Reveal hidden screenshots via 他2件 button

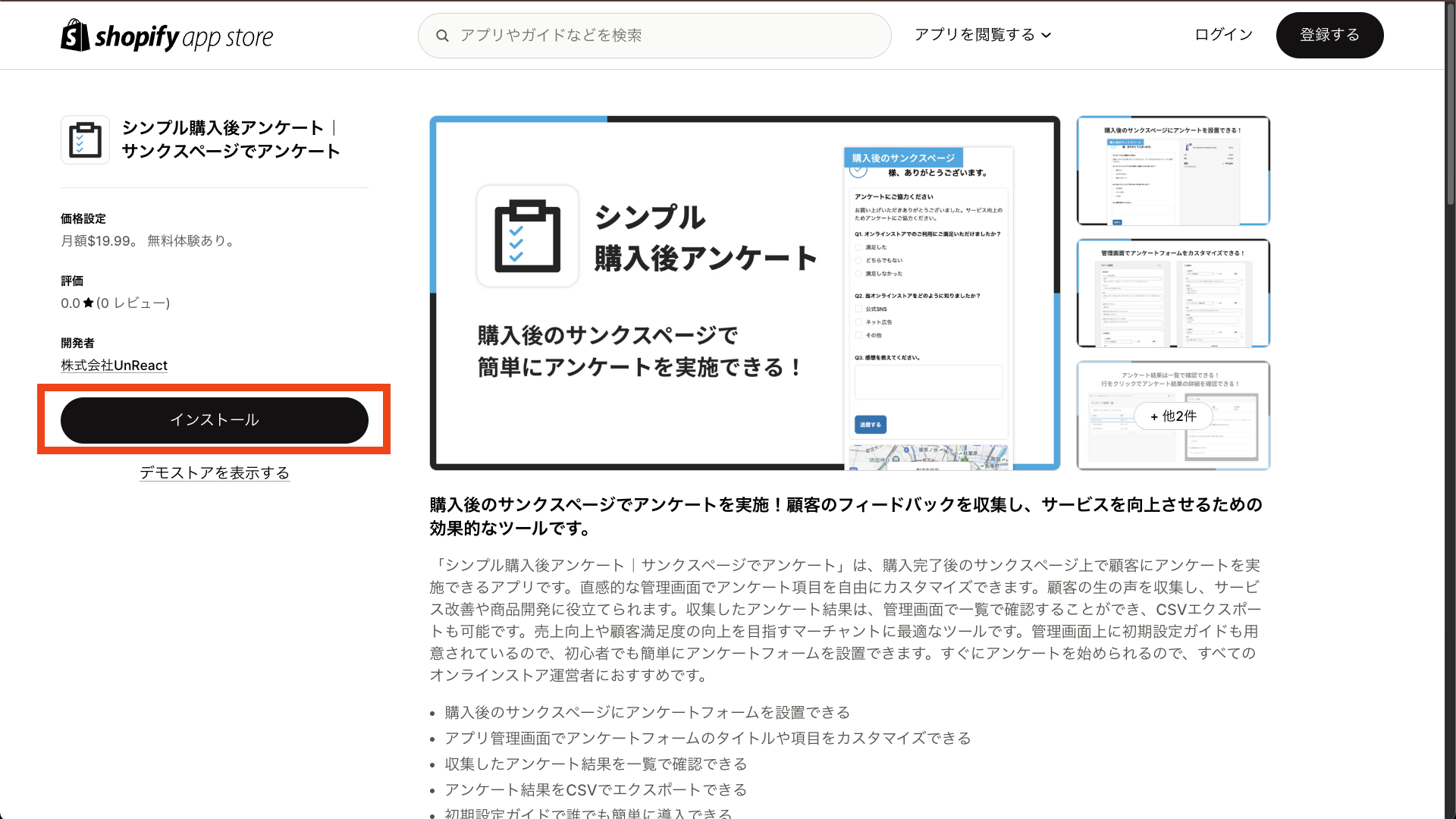click(x=1173, y=416)
